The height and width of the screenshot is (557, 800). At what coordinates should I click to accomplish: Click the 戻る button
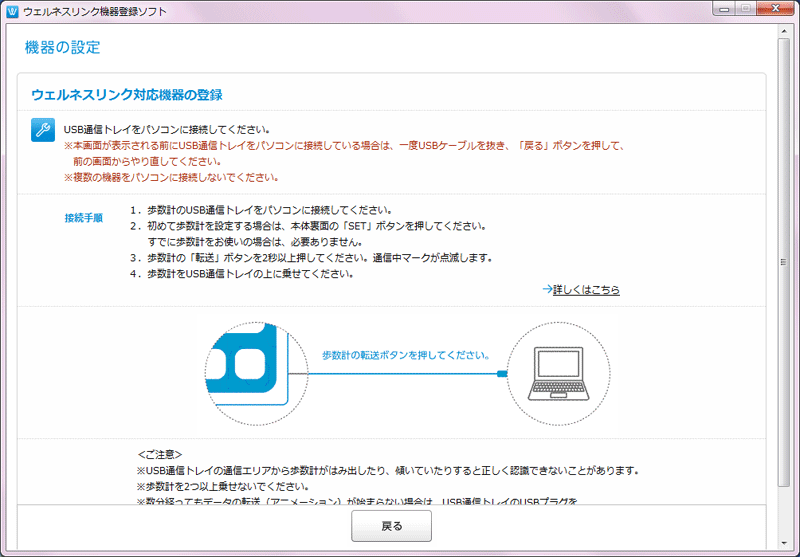(x=391, y=526)
